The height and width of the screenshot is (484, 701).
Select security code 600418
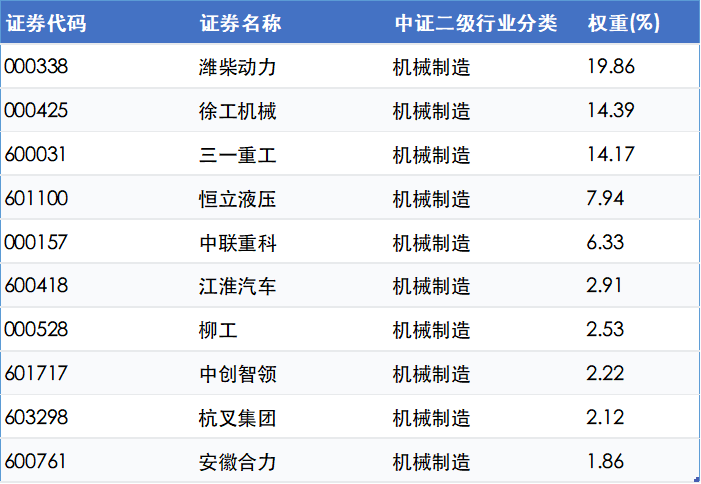click(36, 286)
